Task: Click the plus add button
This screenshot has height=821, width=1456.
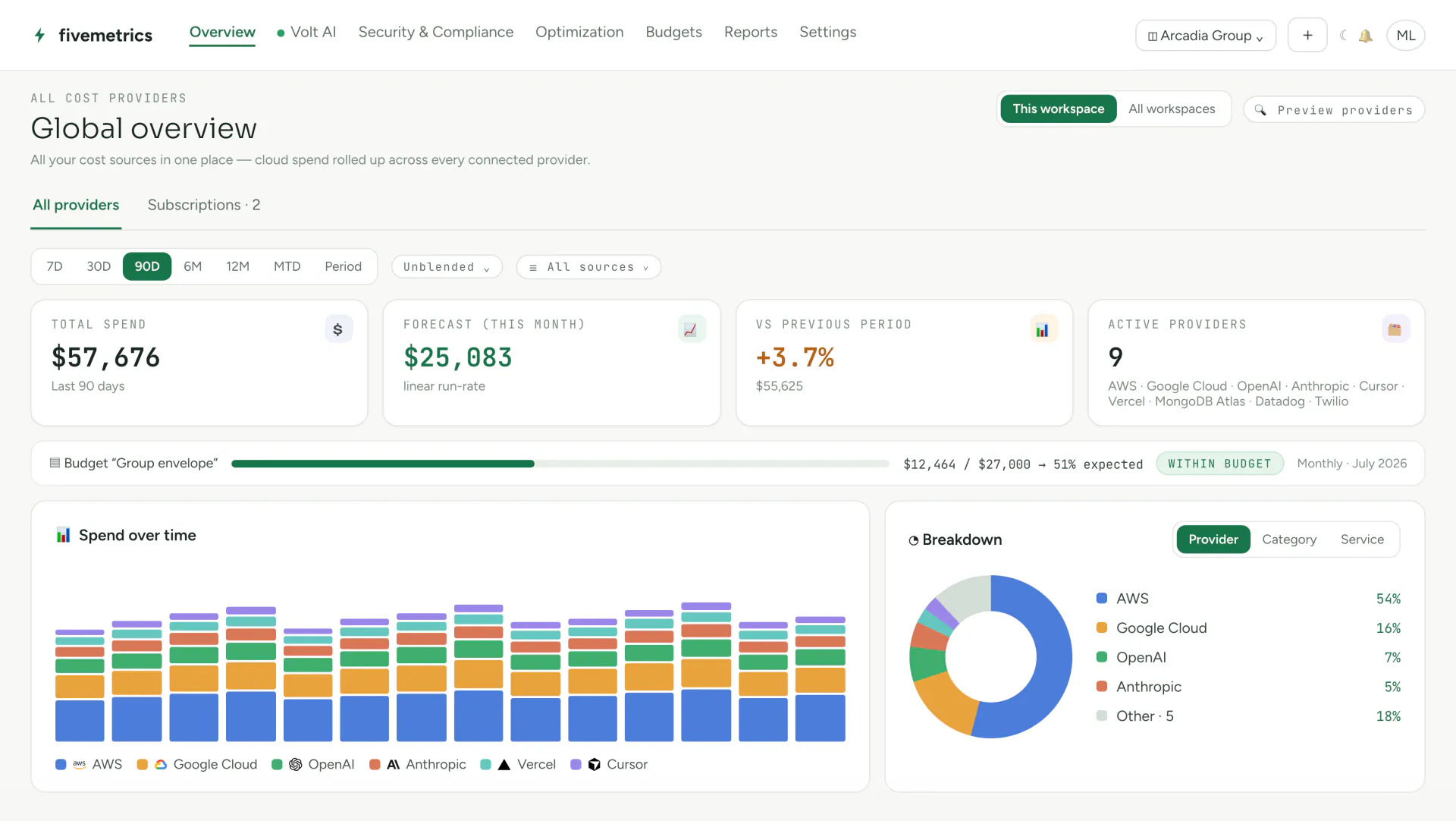Action: (x=1307, y=35)
